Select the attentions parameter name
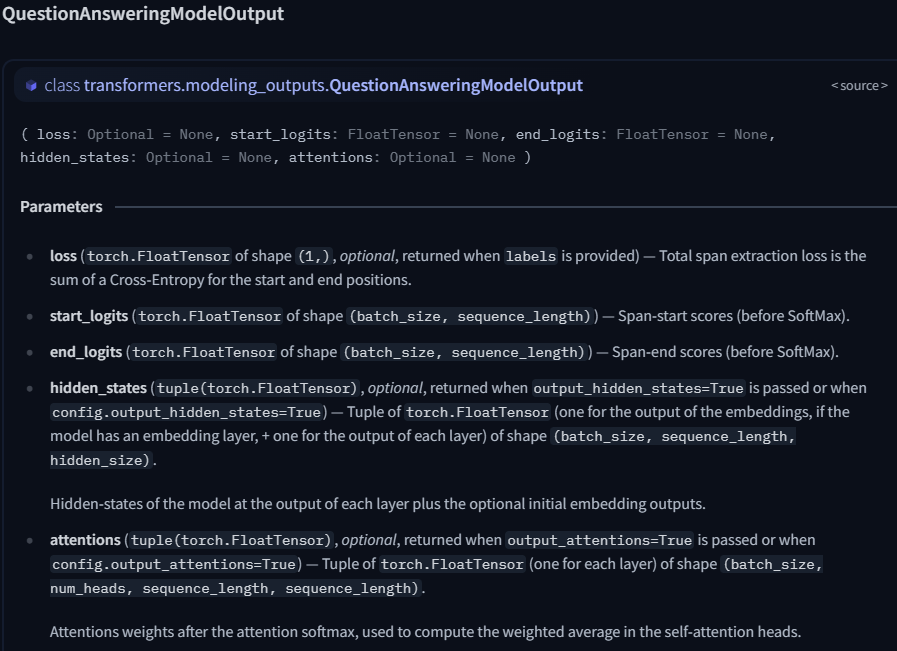This screenshot has height=651, width=897. (85, 540)
